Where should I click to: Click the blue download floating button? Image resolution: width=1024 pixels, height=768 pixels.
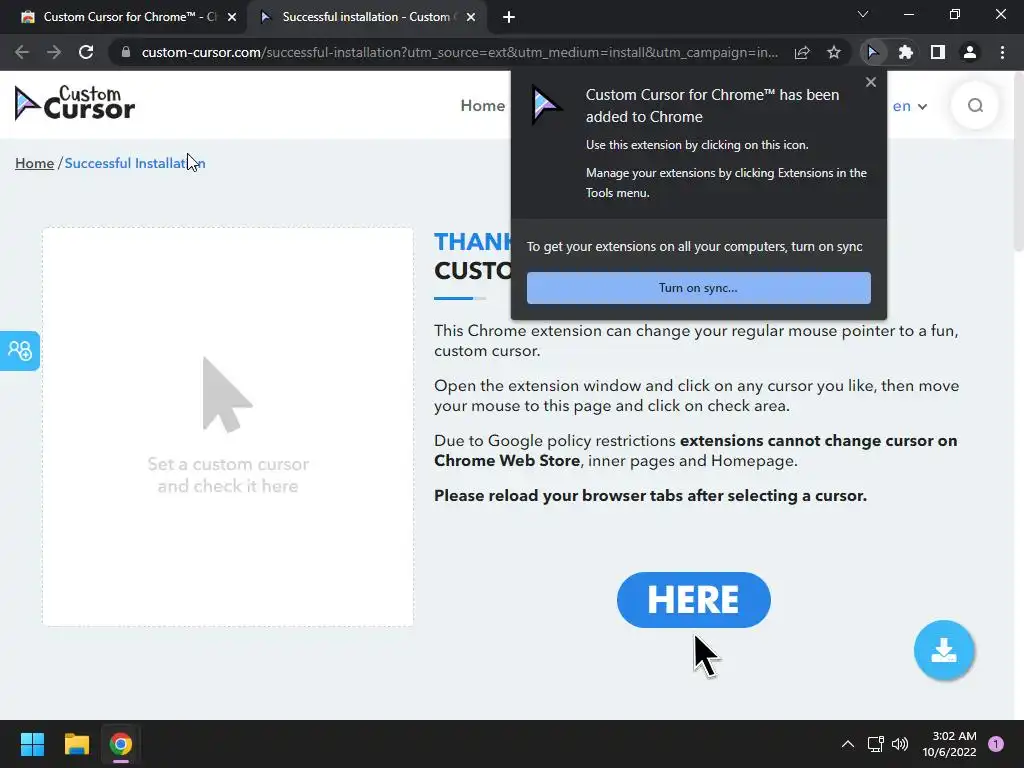coord(944,650)
